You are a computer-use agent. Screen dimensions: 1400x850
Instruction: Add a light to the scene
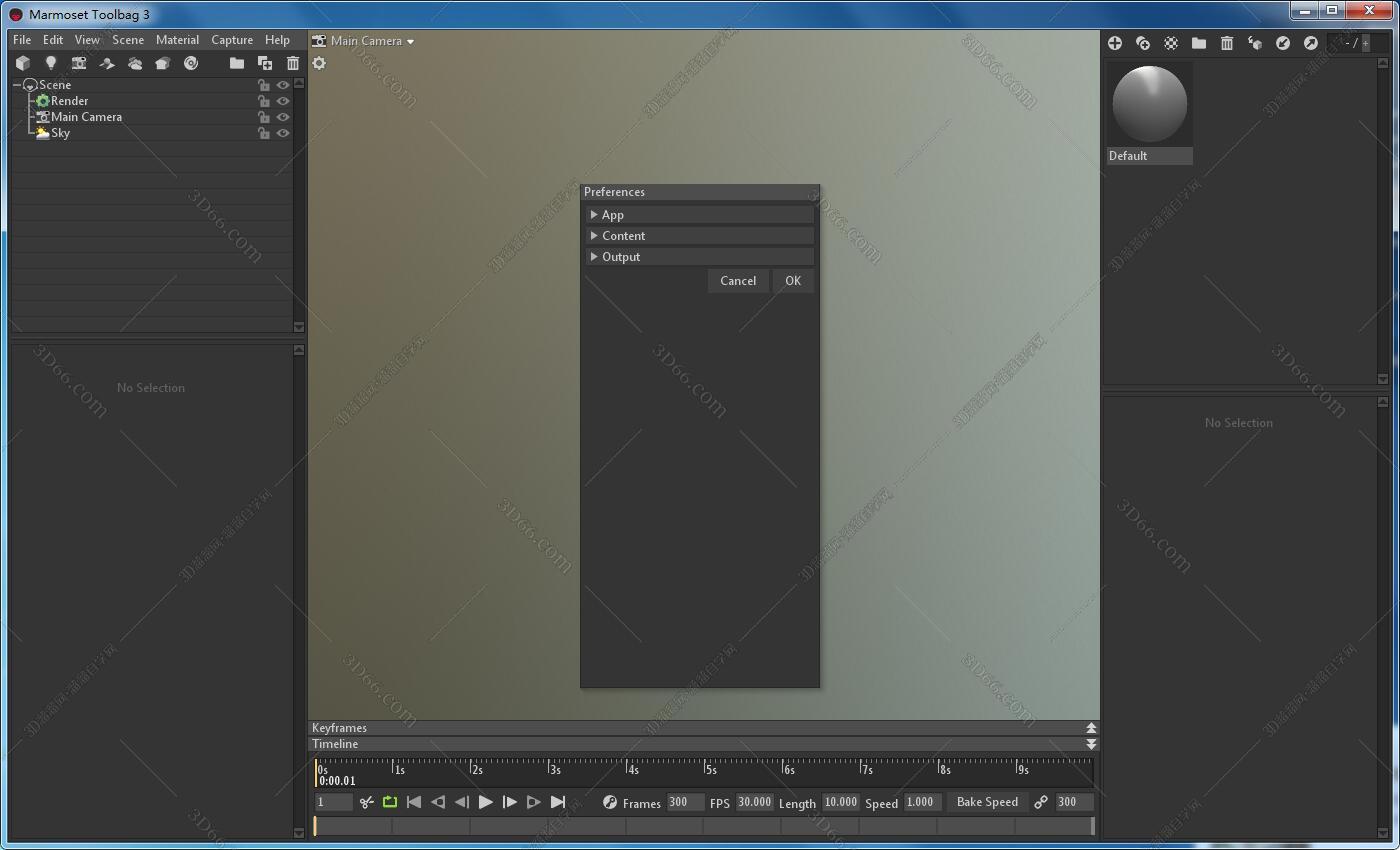click(51, 63)
